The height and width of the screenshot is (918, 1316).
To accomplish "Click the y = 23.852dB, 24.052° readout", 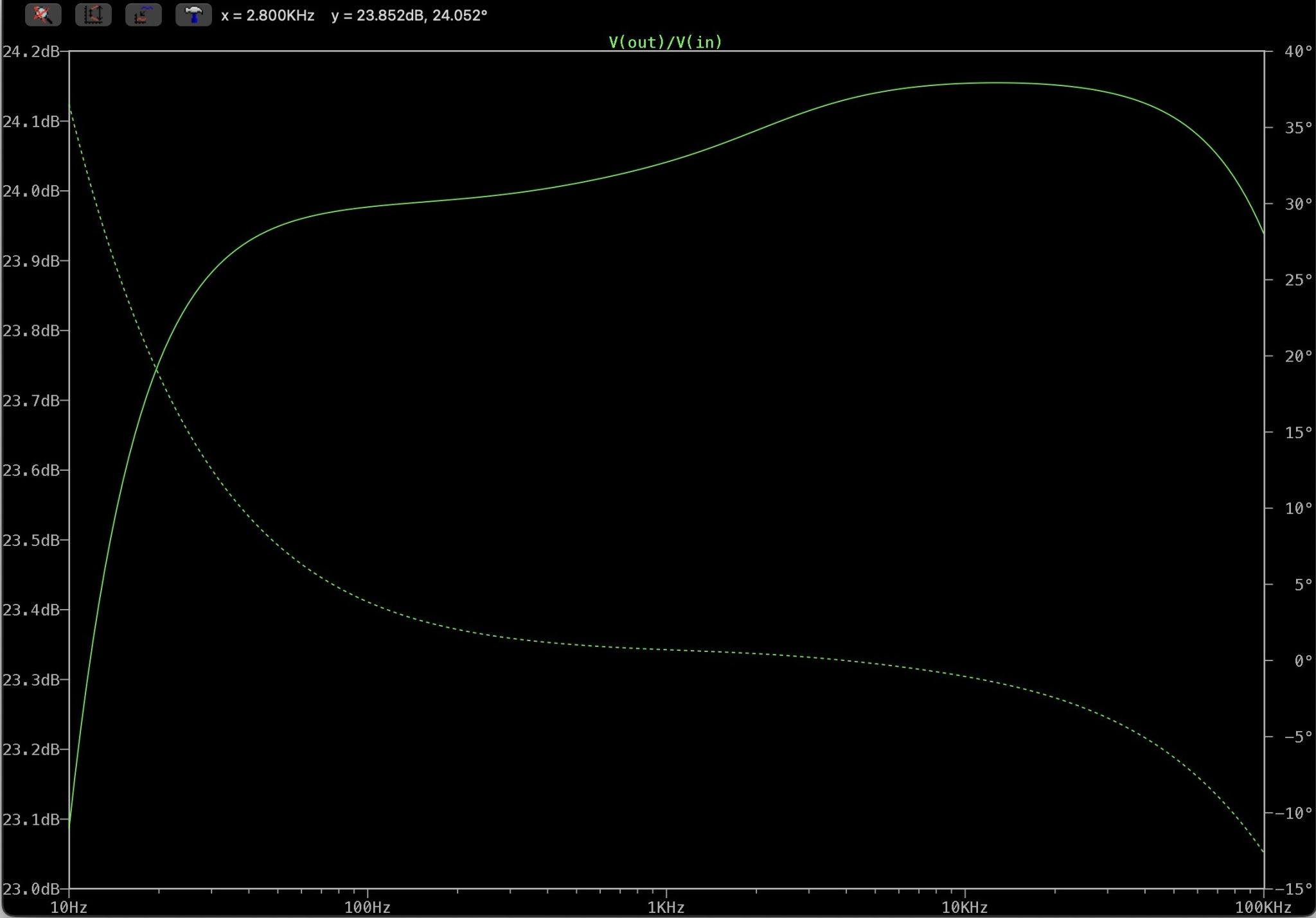I will click(409, 15).
